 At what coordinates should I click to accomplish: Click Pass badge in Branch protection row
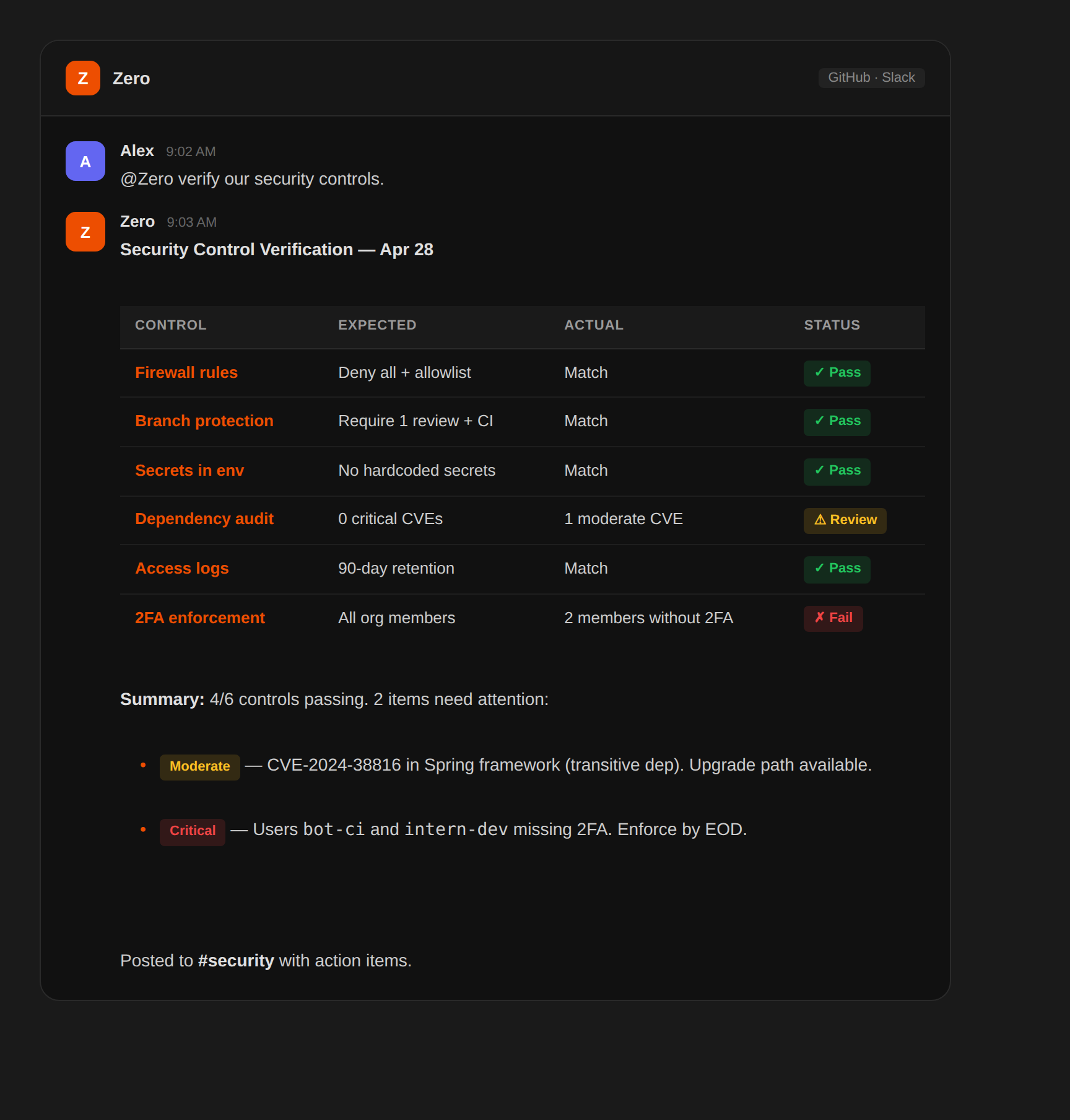coord(837,421)
